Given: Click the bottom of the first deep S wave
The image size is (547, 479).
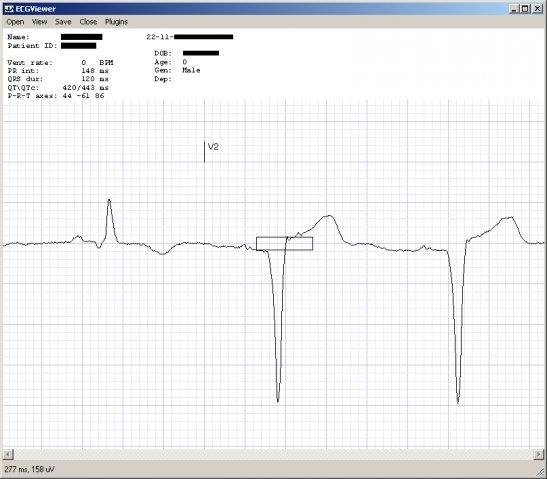Looking at the screenshot, I should [x=278, y=401].
